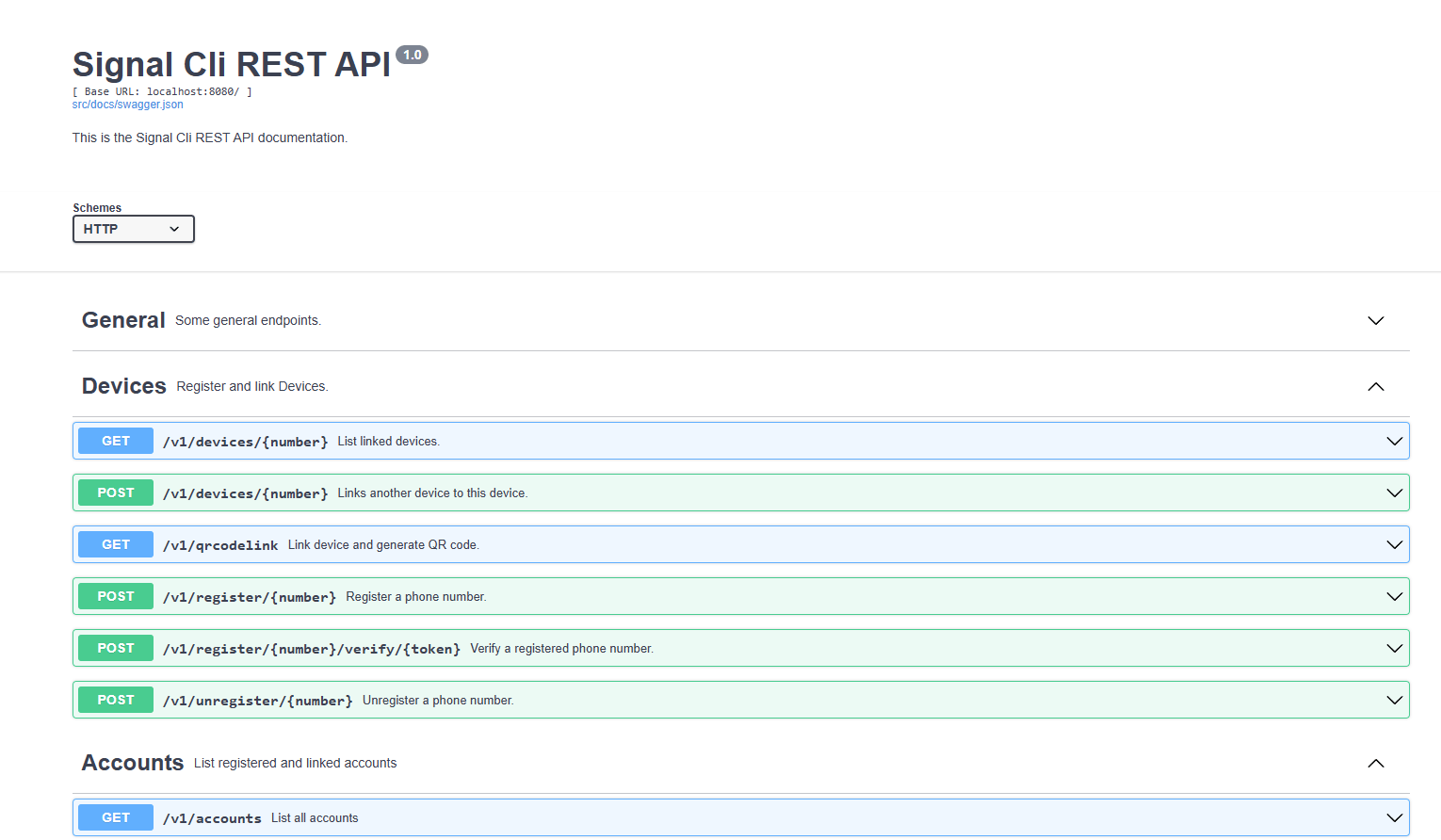Expand List linked devices row arrow
Screen dimensions: 1441x840
(1394, 441)
